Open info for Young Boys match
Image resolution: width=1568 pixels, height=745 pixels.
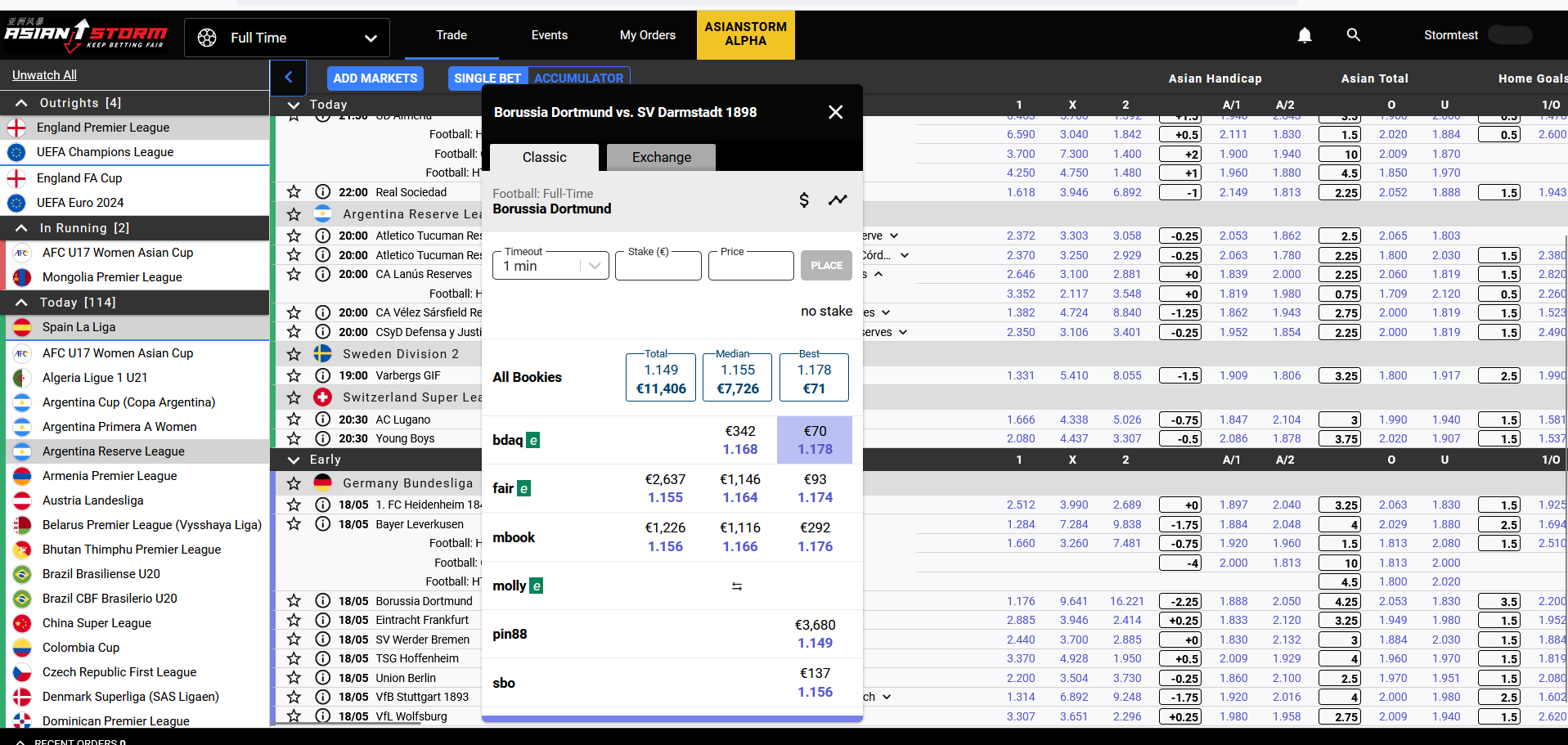pos(323,438)
